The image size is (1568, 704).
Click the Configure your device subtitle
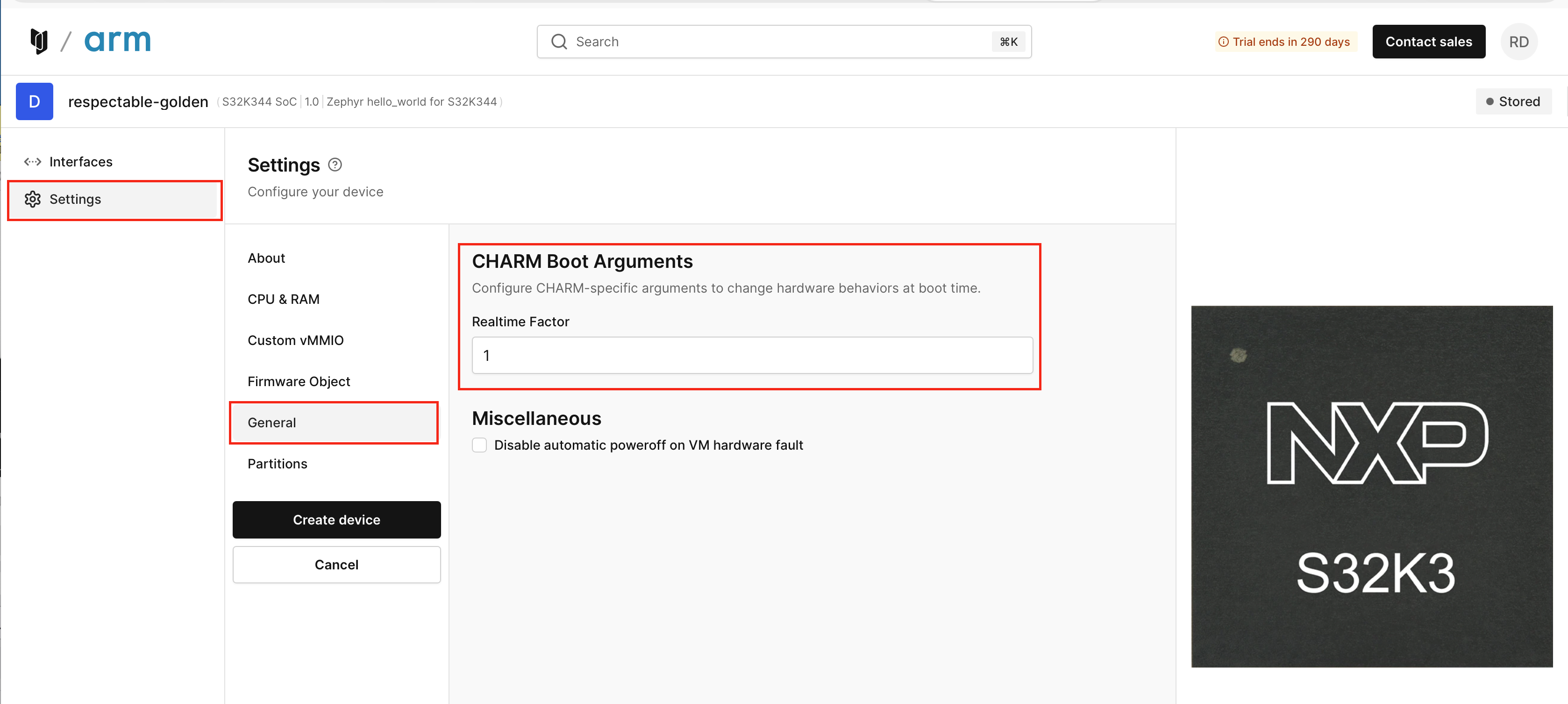(315, 192)
